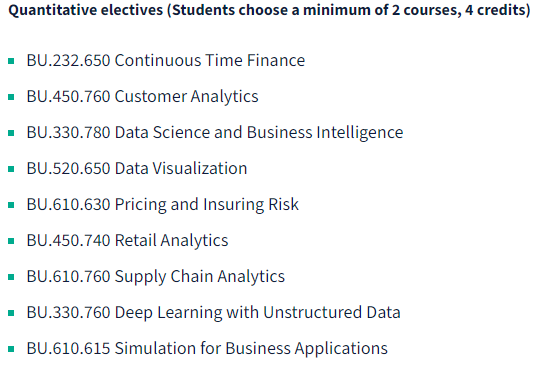Click Pricing and Insuring Risk course
The height and width of the screenshot is (373, 541).
[x=163, y=205]
